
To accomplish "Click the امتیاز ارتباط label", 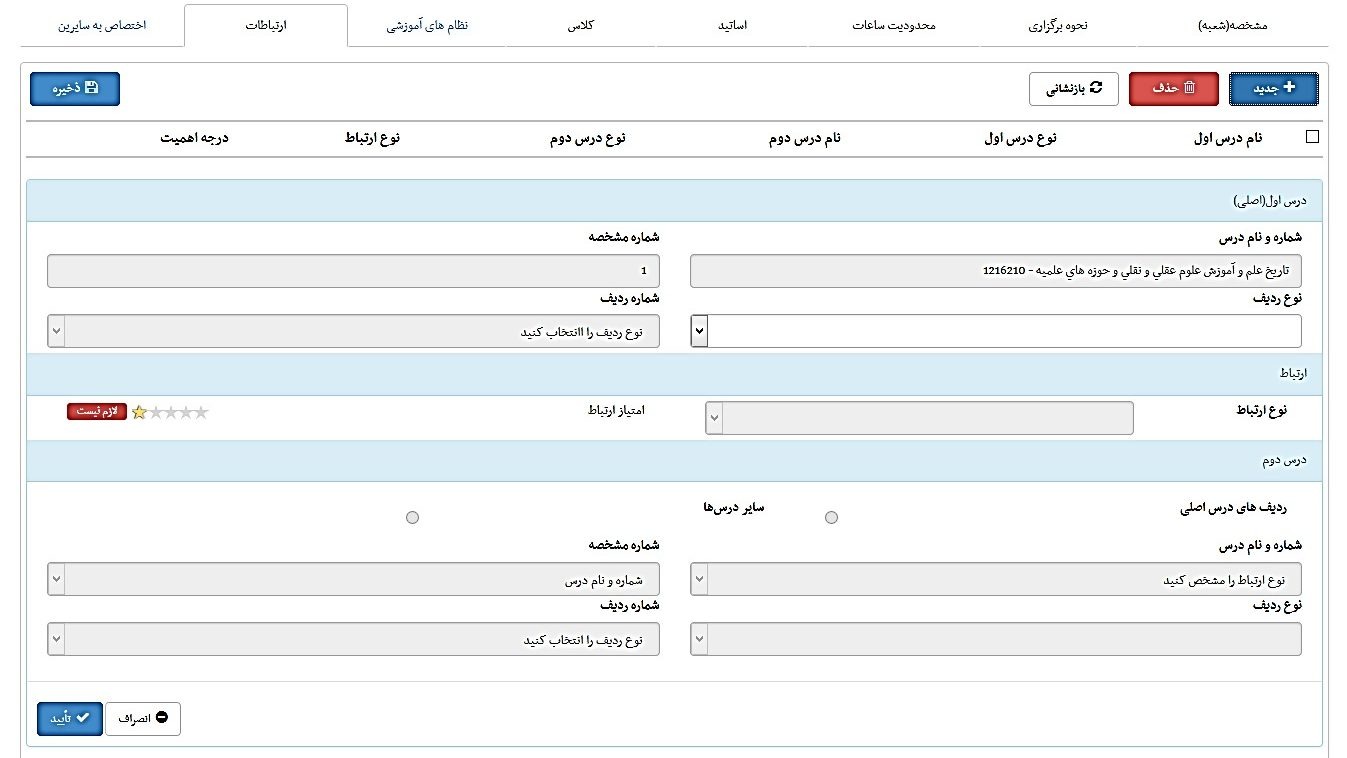I will (x=615, y=411).
